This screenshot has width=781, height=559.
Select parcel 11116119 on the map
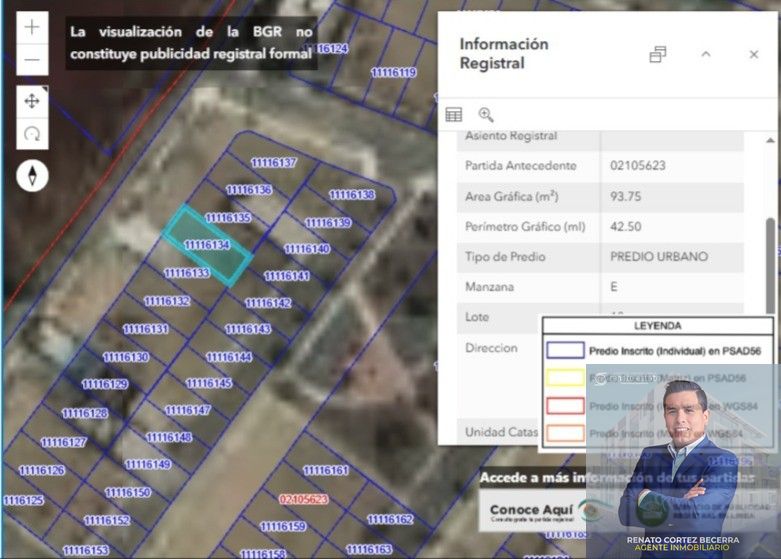pos(393,73)
